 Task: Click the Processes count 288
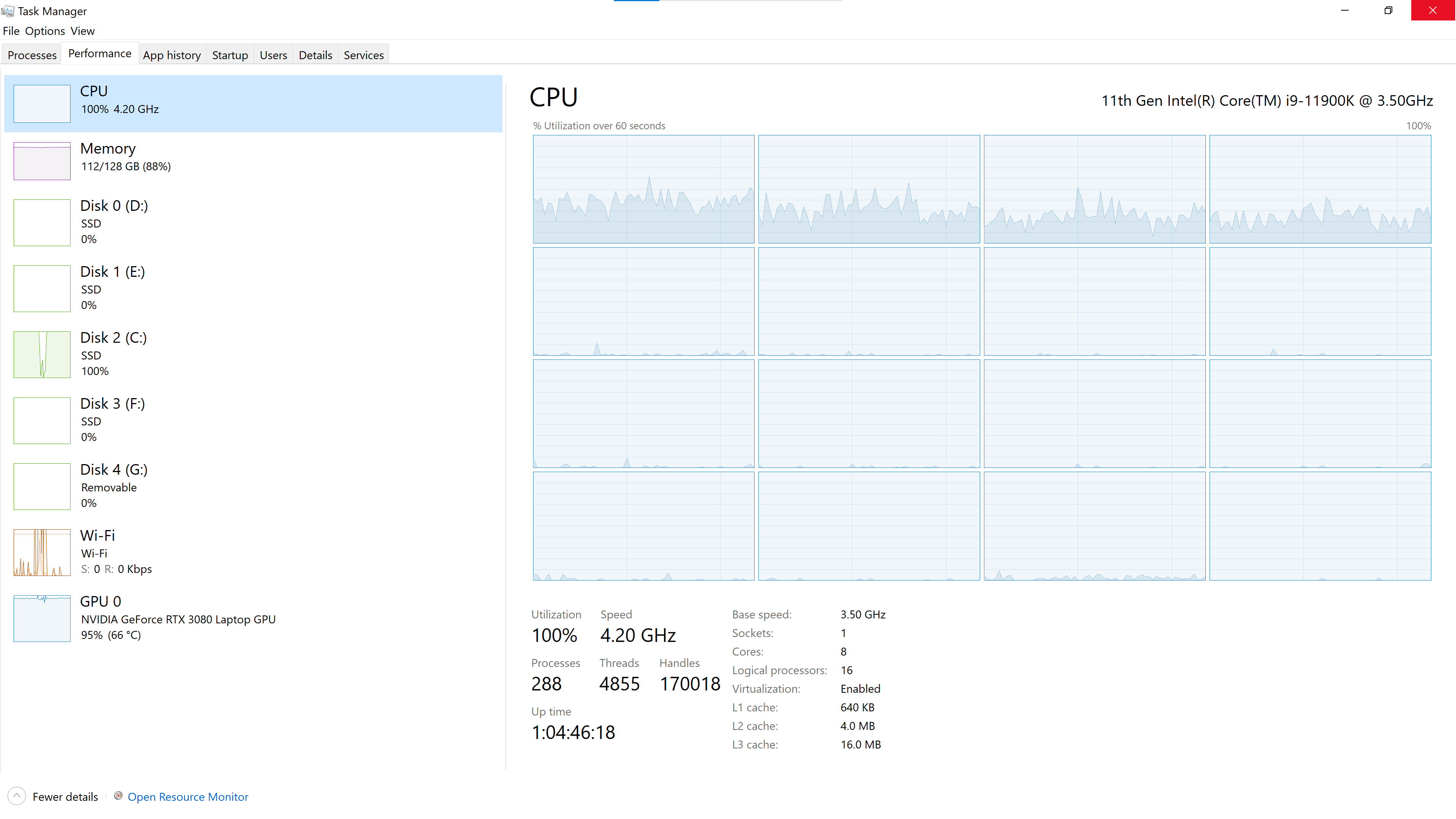(546, 684)
